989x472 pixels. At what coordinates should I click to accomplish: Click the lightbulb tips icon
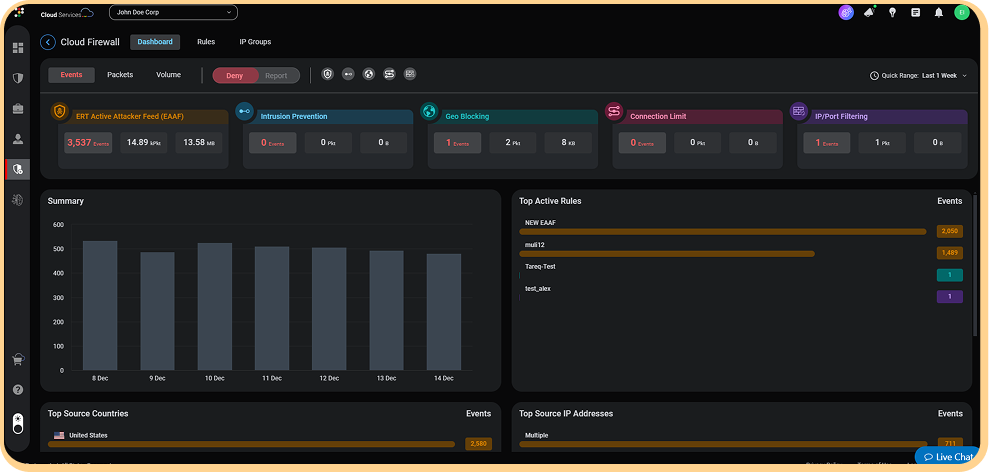click(892, 12)
